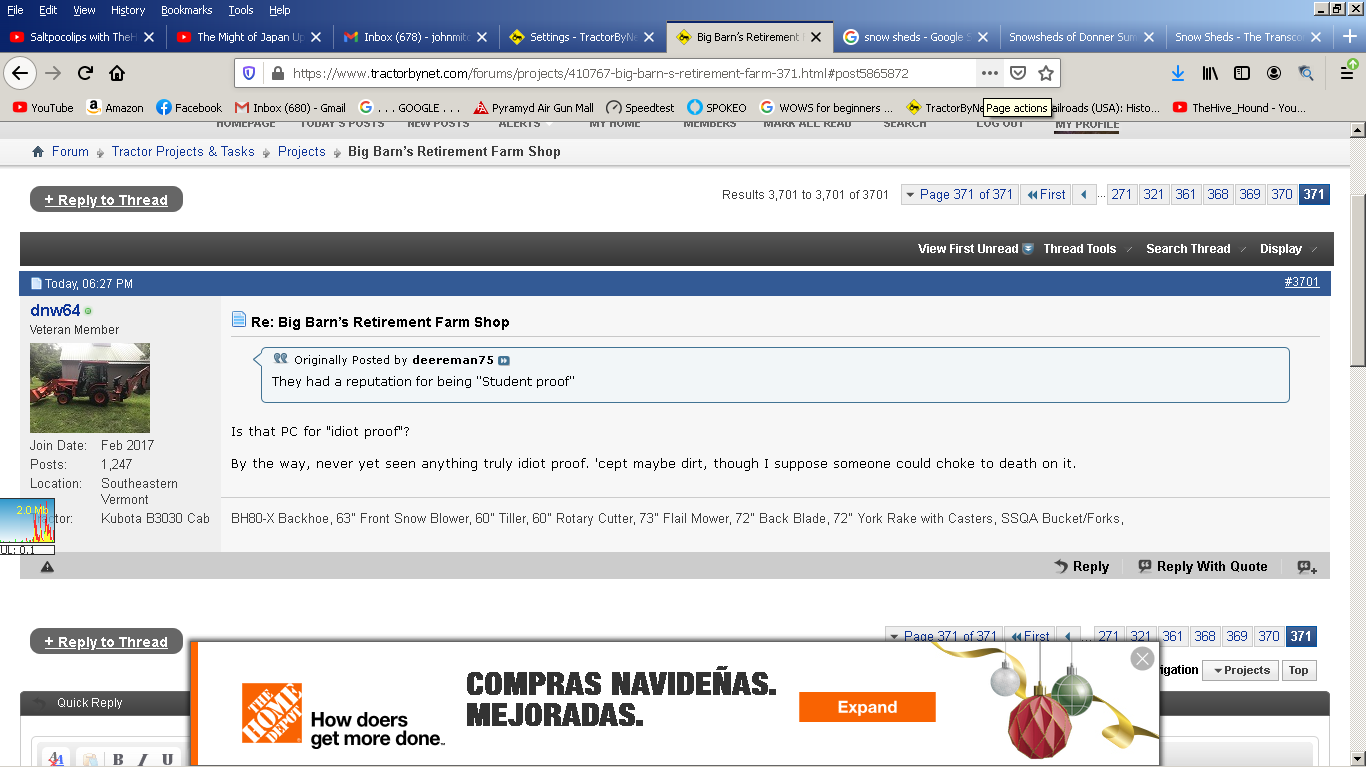Click the Firefox reload page icon

(85, 73)
